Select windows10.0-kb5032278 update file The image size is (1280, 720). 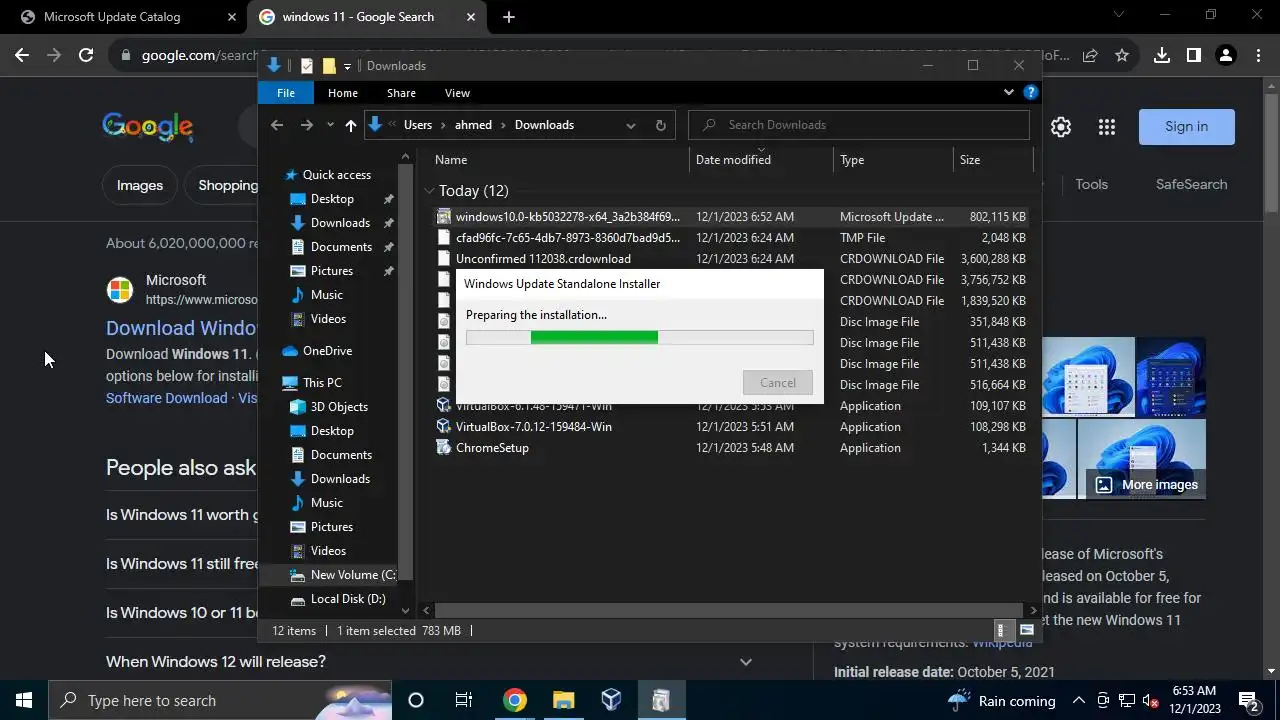[x=567, y=217]
